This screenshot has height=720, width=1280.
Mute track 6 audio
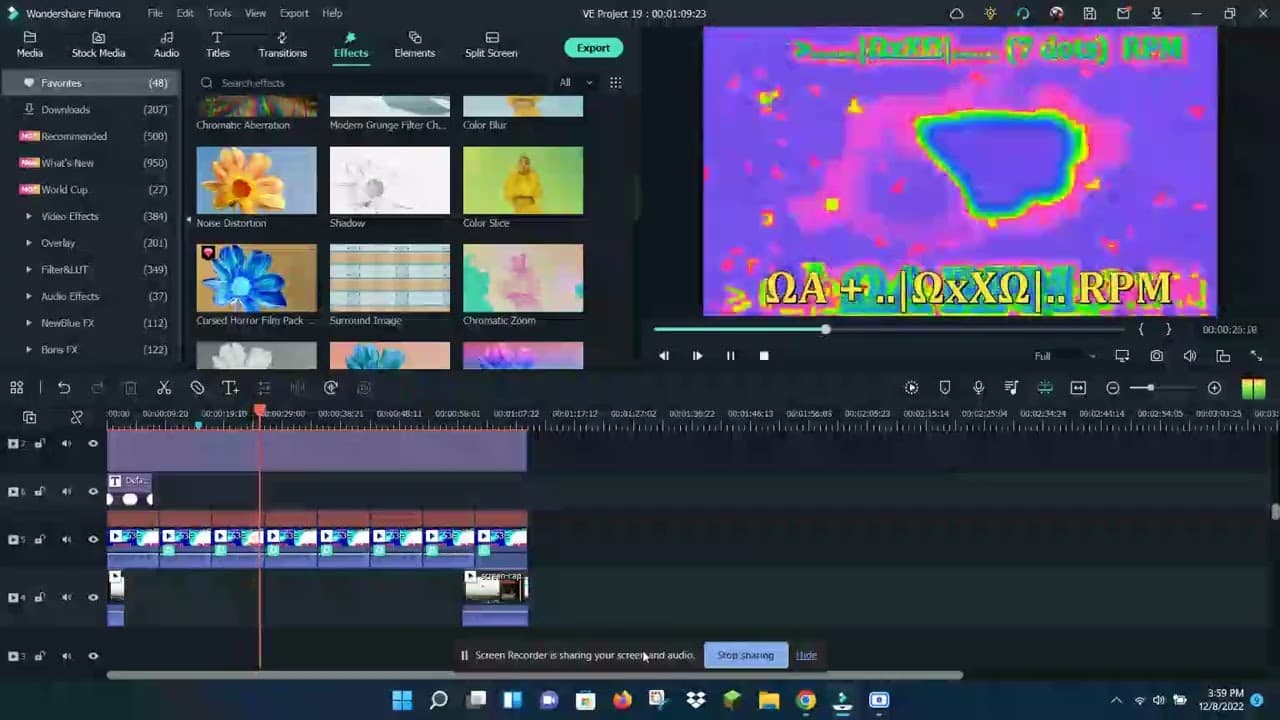coord(66,492)
